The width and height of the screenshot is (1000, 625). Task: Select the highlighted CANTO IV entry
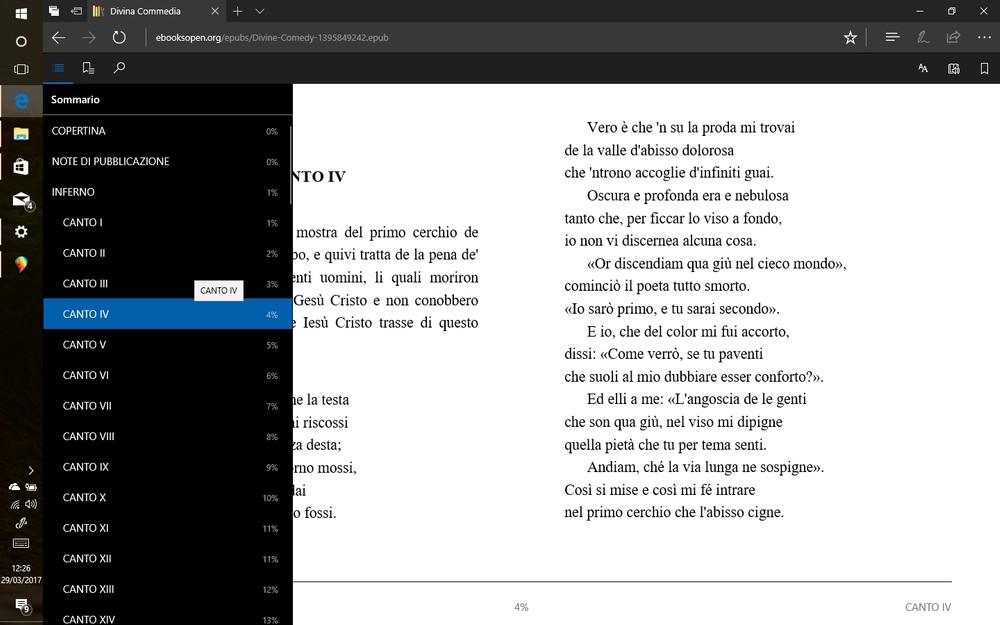tap(167, 314)
